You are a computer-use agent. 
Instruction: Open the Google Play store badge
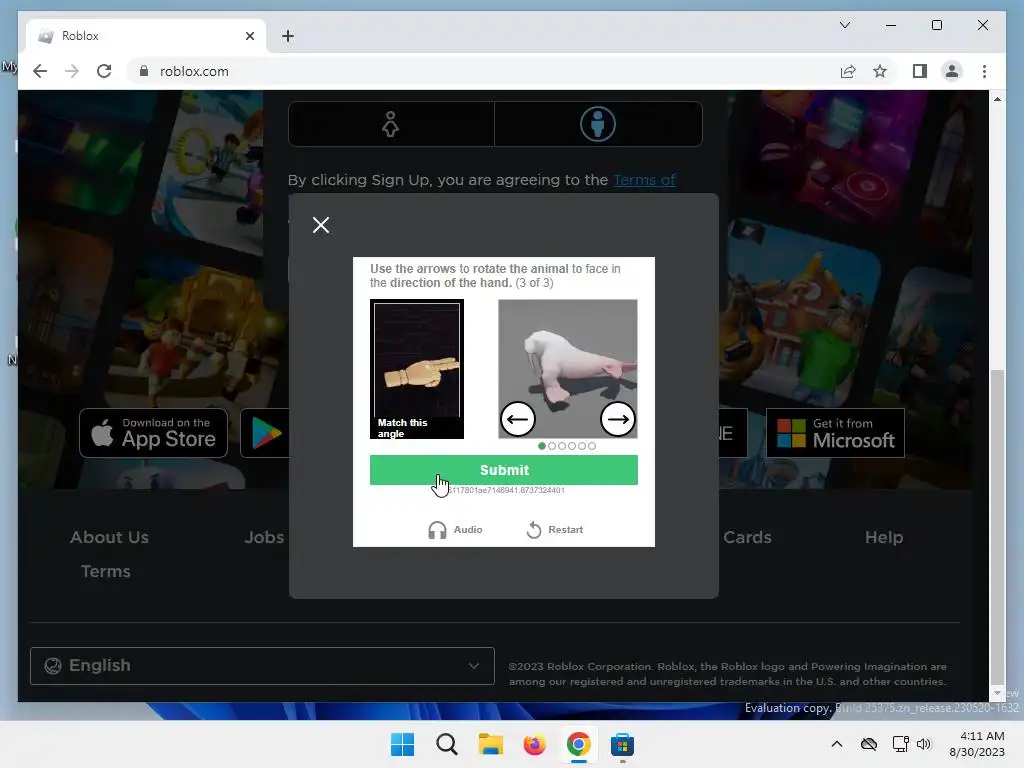tap(266, 433)
